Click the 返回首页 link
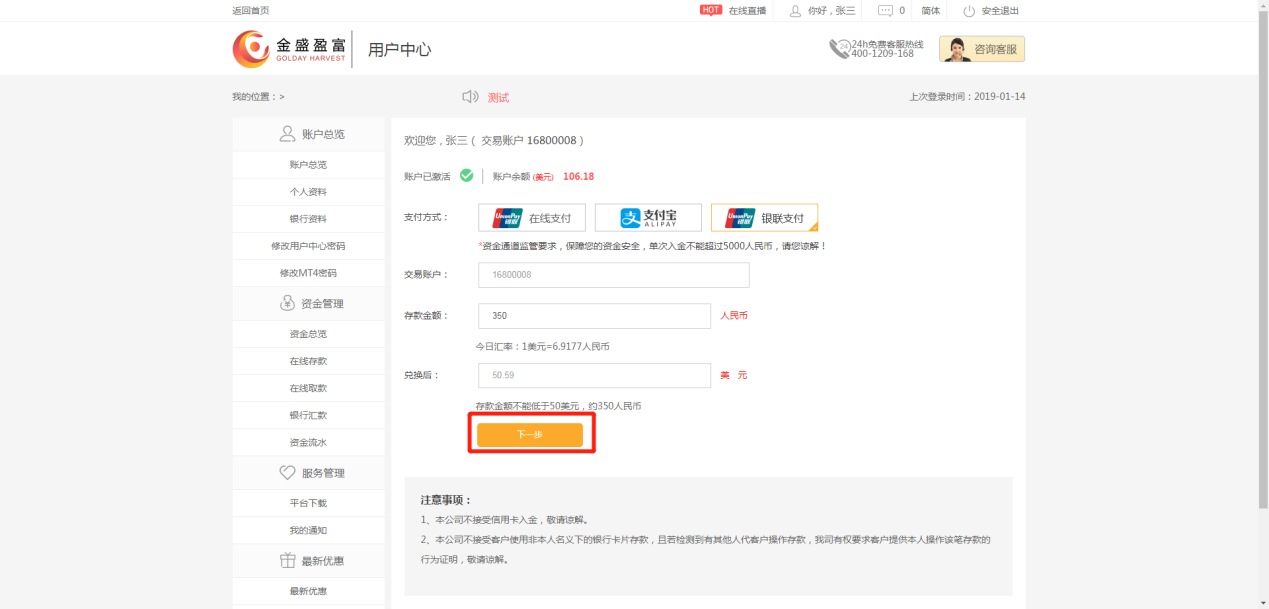 (250, 11)
